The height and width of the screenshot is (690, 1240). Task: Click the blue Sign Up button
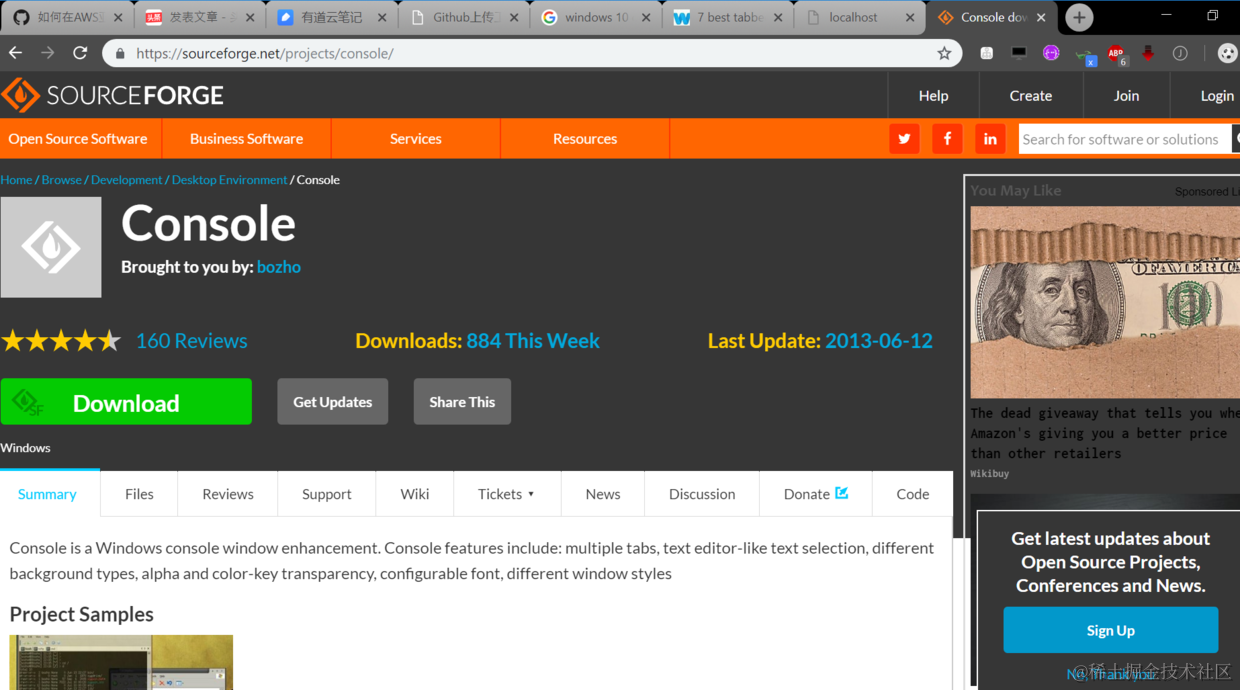1111,630
